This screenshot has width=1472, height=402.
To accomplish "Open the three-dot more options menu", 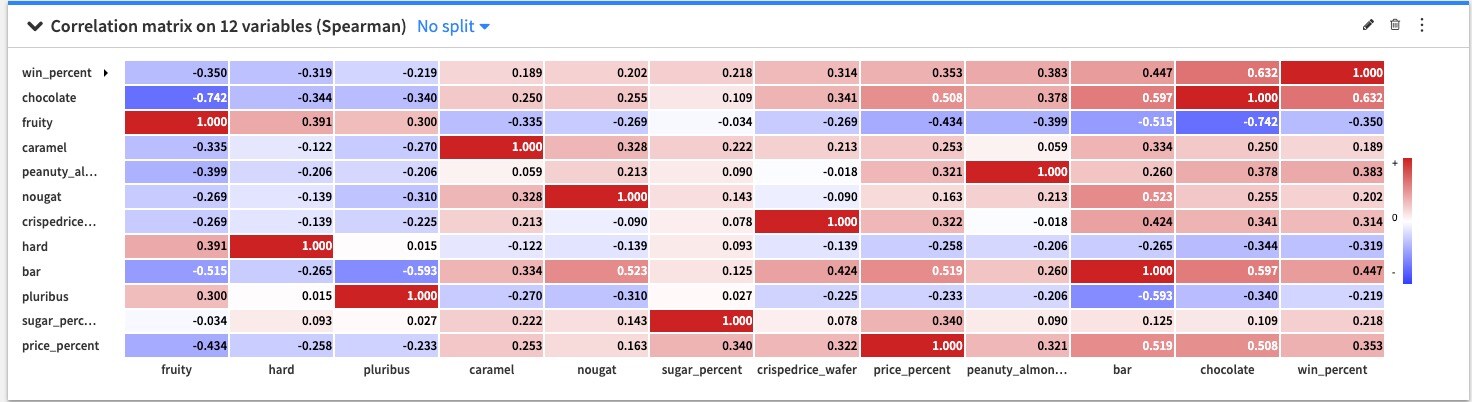I will (1421, 25).
